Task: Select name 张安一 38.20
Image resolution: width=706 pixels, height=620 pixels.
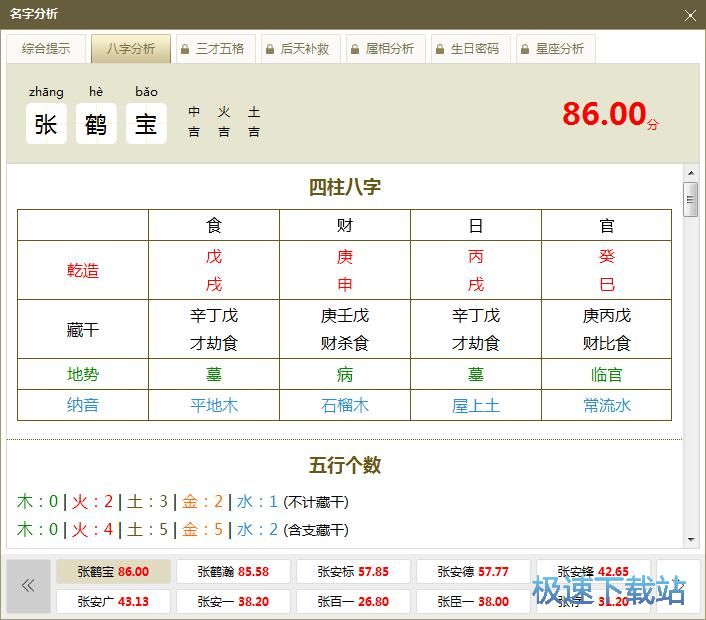Action: [x=233, y=601]
